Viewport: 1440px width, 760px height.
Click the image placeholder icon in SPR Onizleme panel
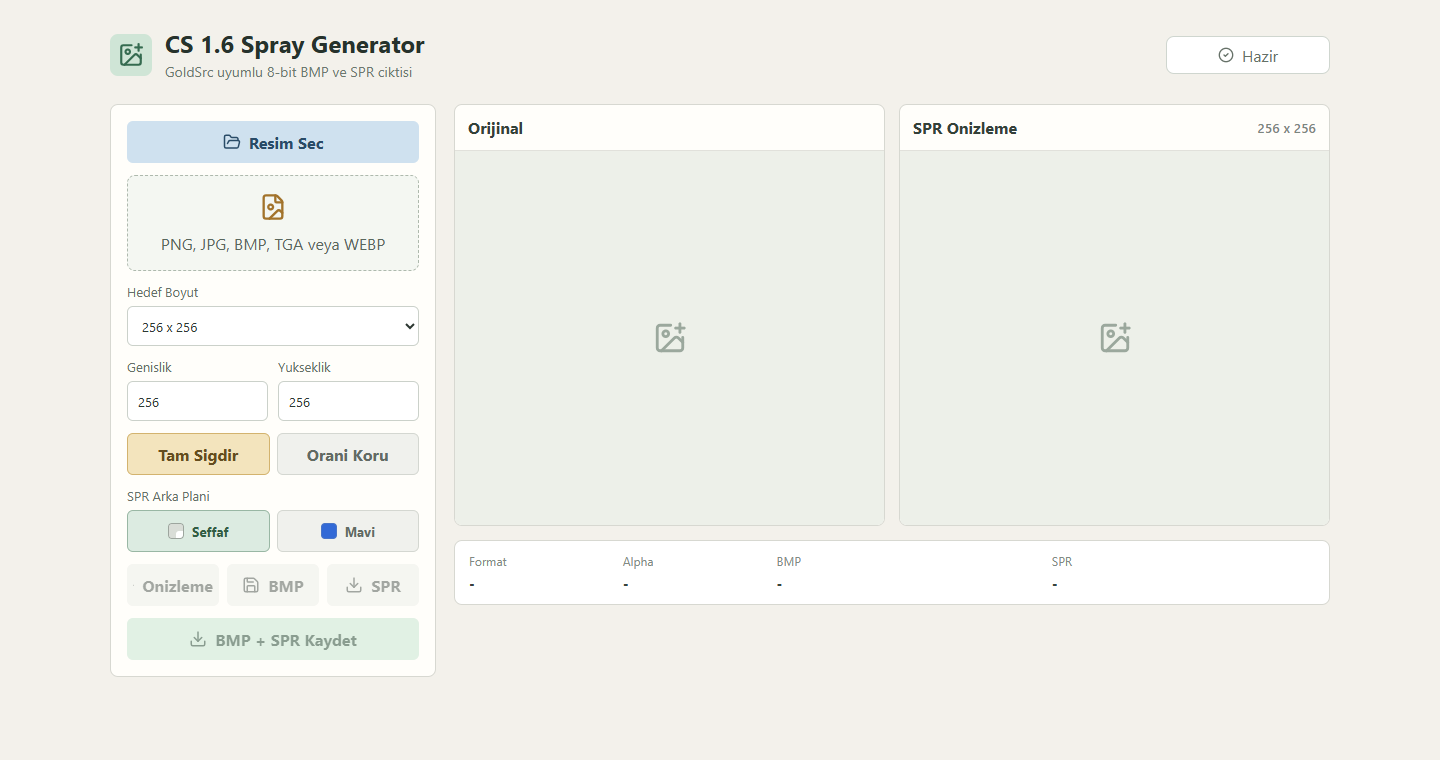click(1115, 338)
